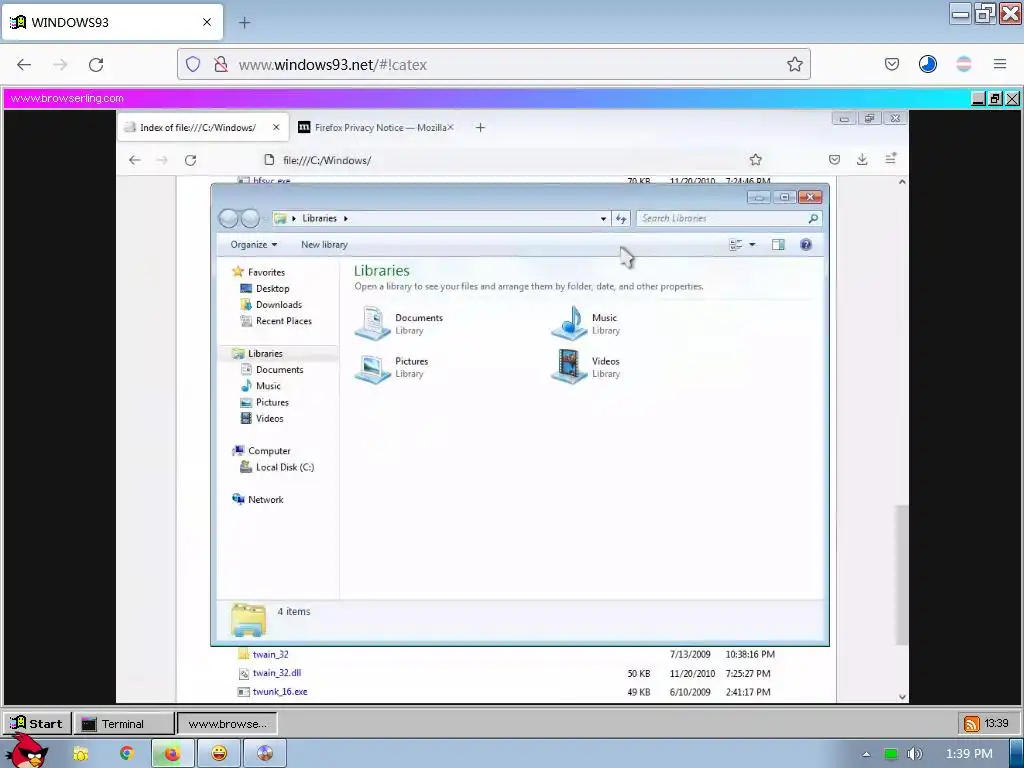The height and width of the screenshot is (768, 1024).
Task: Open downloads arrow in inner Firefox
Action: tap(862, 160)
